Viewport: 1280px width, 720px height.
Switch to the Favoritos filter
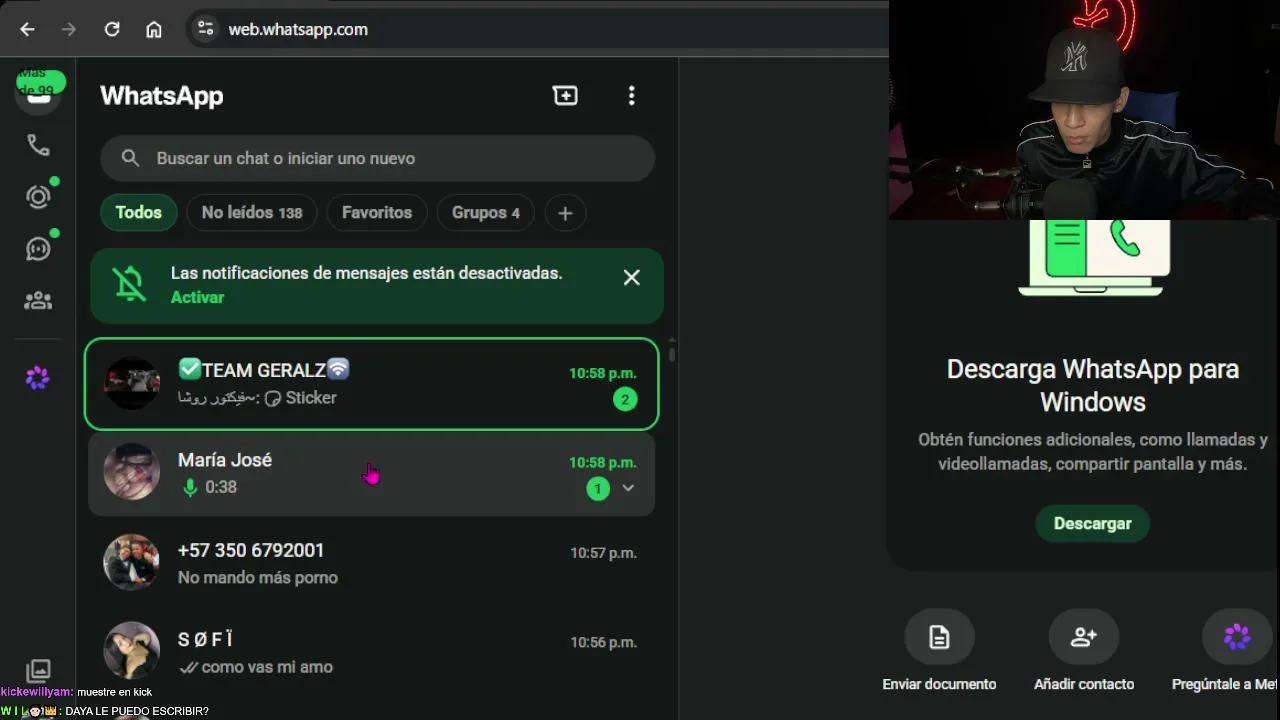[377, 212]
